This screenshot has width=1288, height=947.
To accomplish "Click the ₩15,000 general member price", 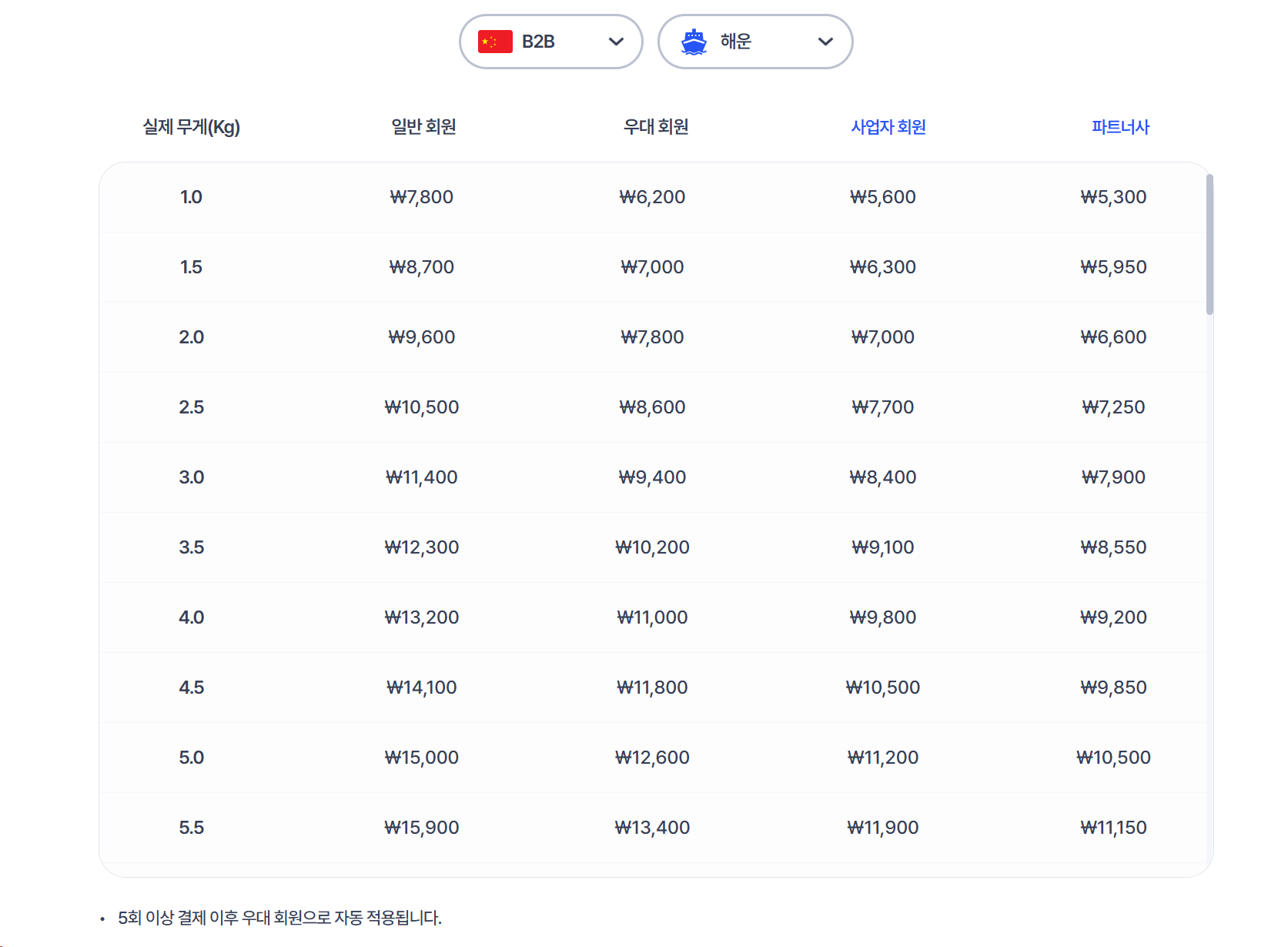I will coord(421,758).
